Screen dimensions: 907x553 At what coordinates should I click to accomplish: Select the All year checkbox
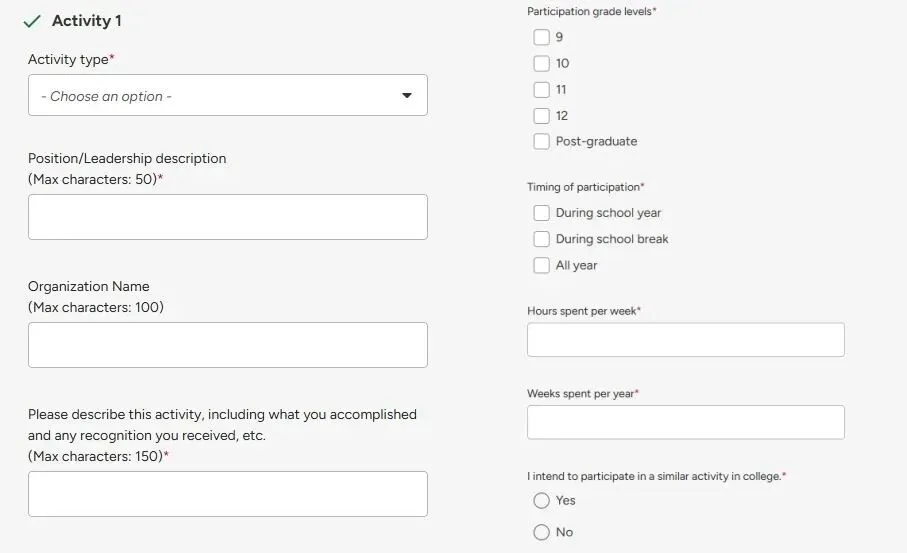(541, 265)
